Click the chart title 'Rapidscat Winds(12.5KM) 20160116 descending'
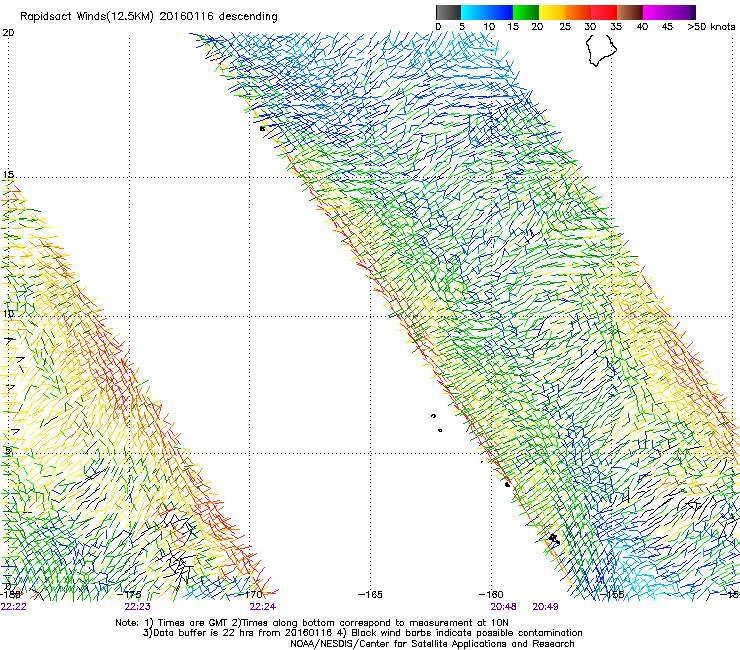This screenshot has height=650, width=740. tap(149, 17)
